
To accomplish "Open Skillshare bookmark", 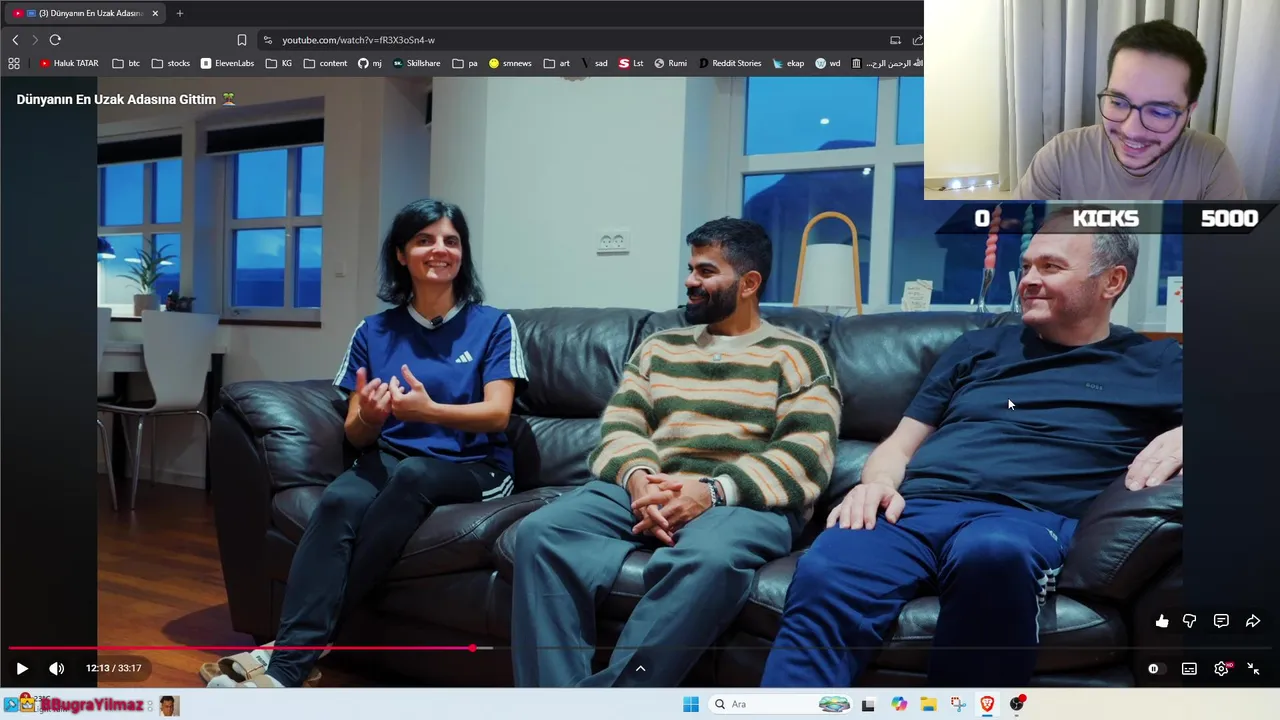I will (416, 63).
